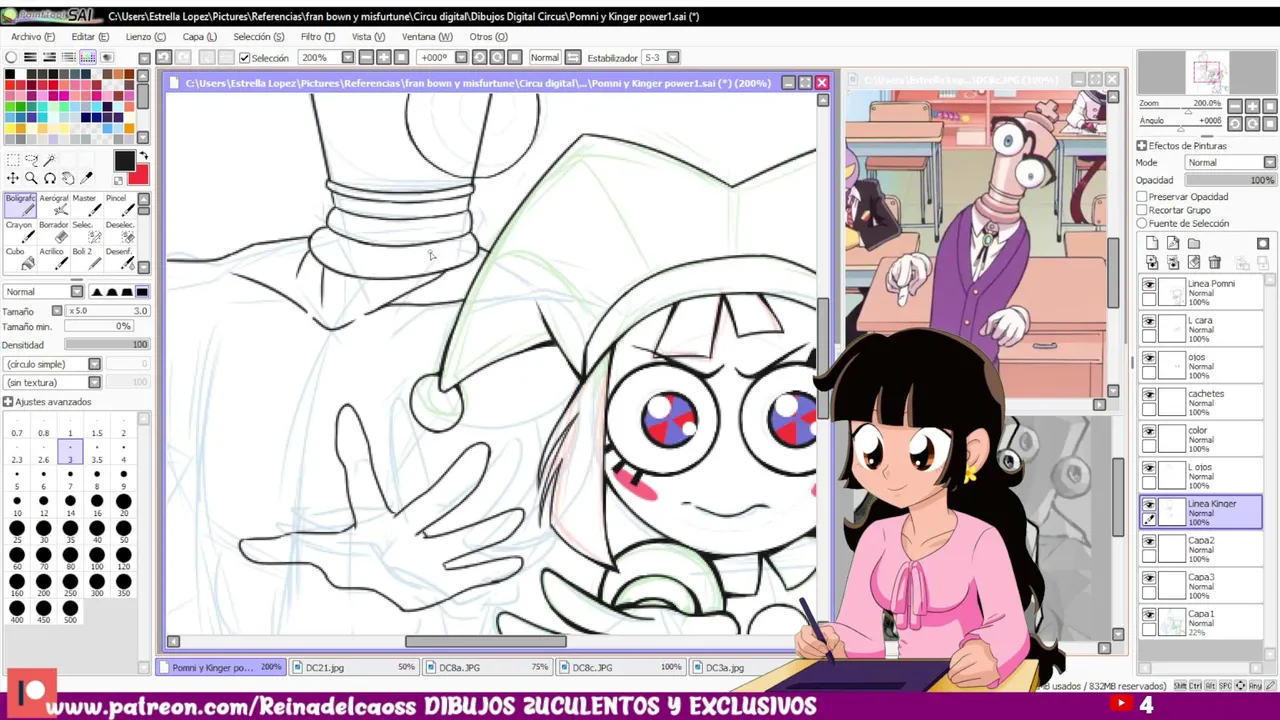
Task: Activate the hand pan tool
Action: coord(68,178)
